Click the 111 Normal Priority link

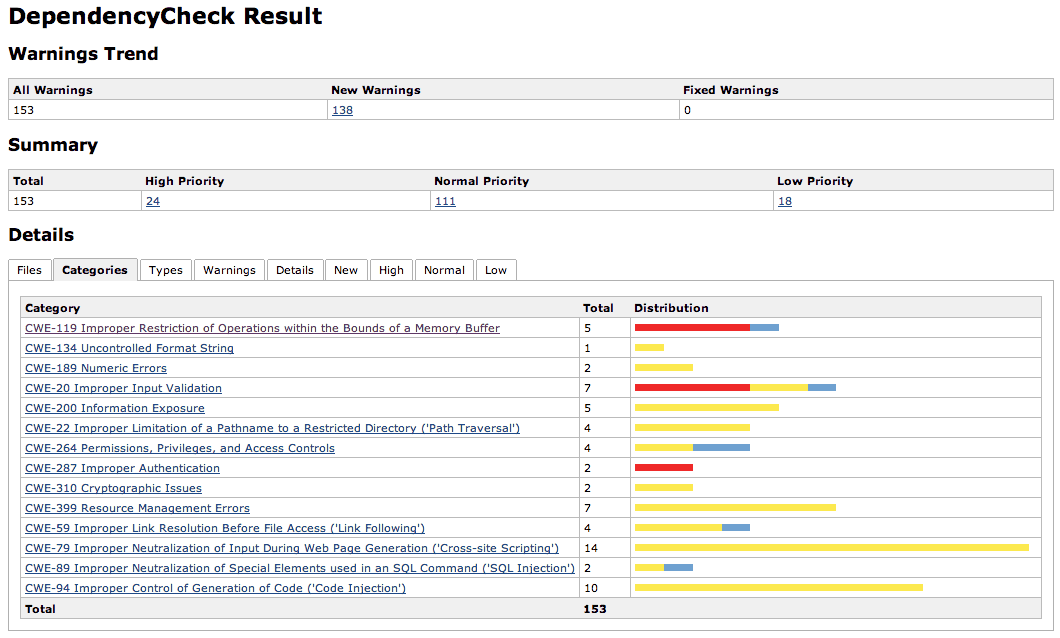[x=444, y=201]
